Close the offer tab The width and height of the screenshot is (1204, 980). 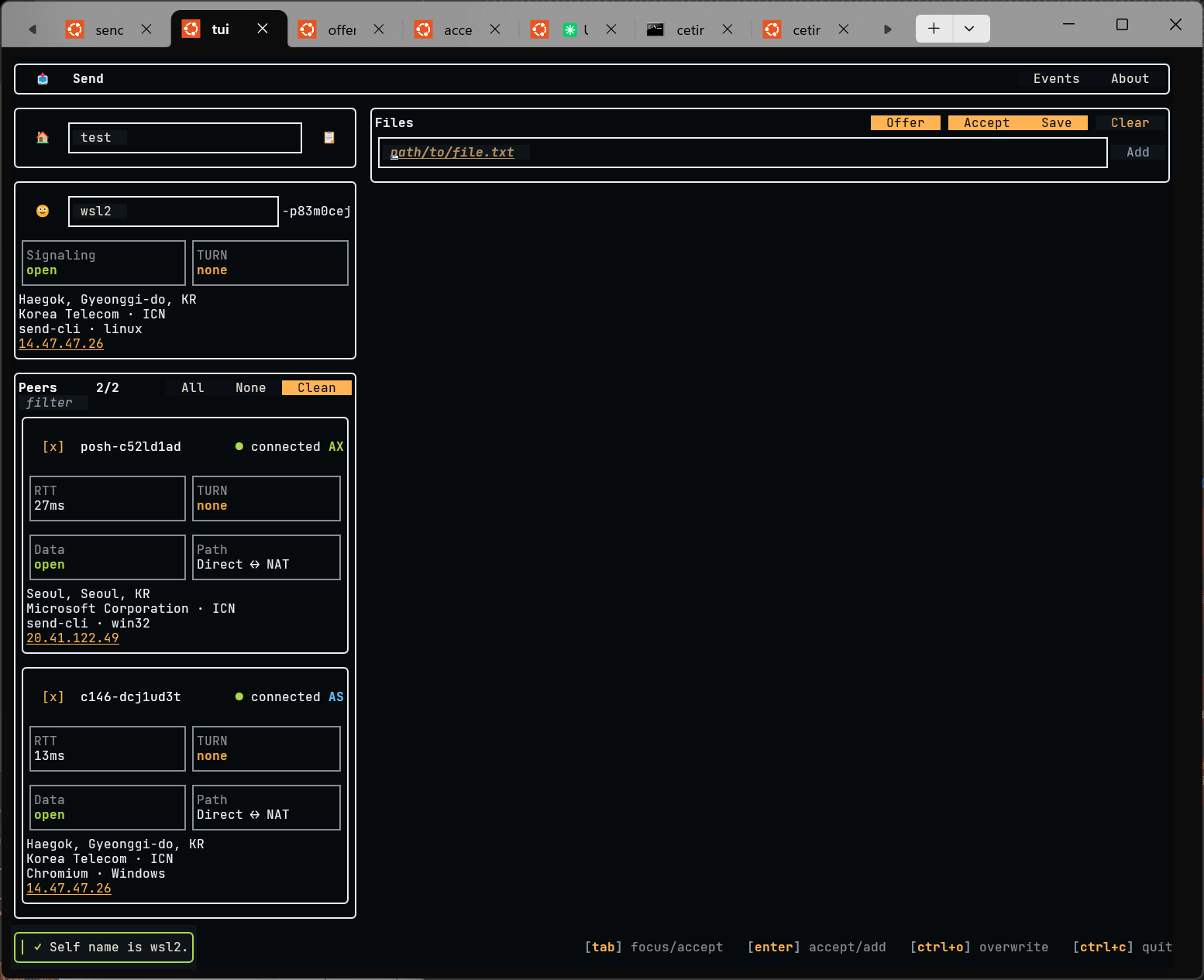(x=379, y=29)
